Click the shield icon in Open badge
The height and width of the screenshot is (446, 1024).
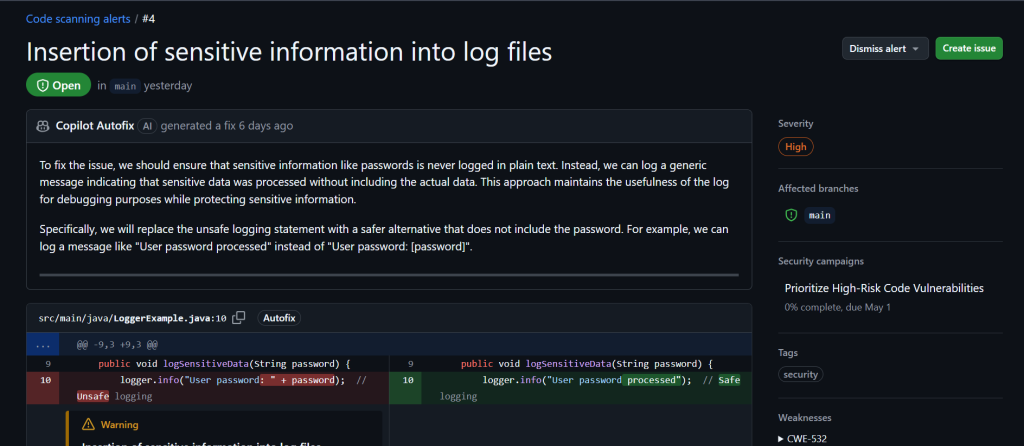coord(42,86)
